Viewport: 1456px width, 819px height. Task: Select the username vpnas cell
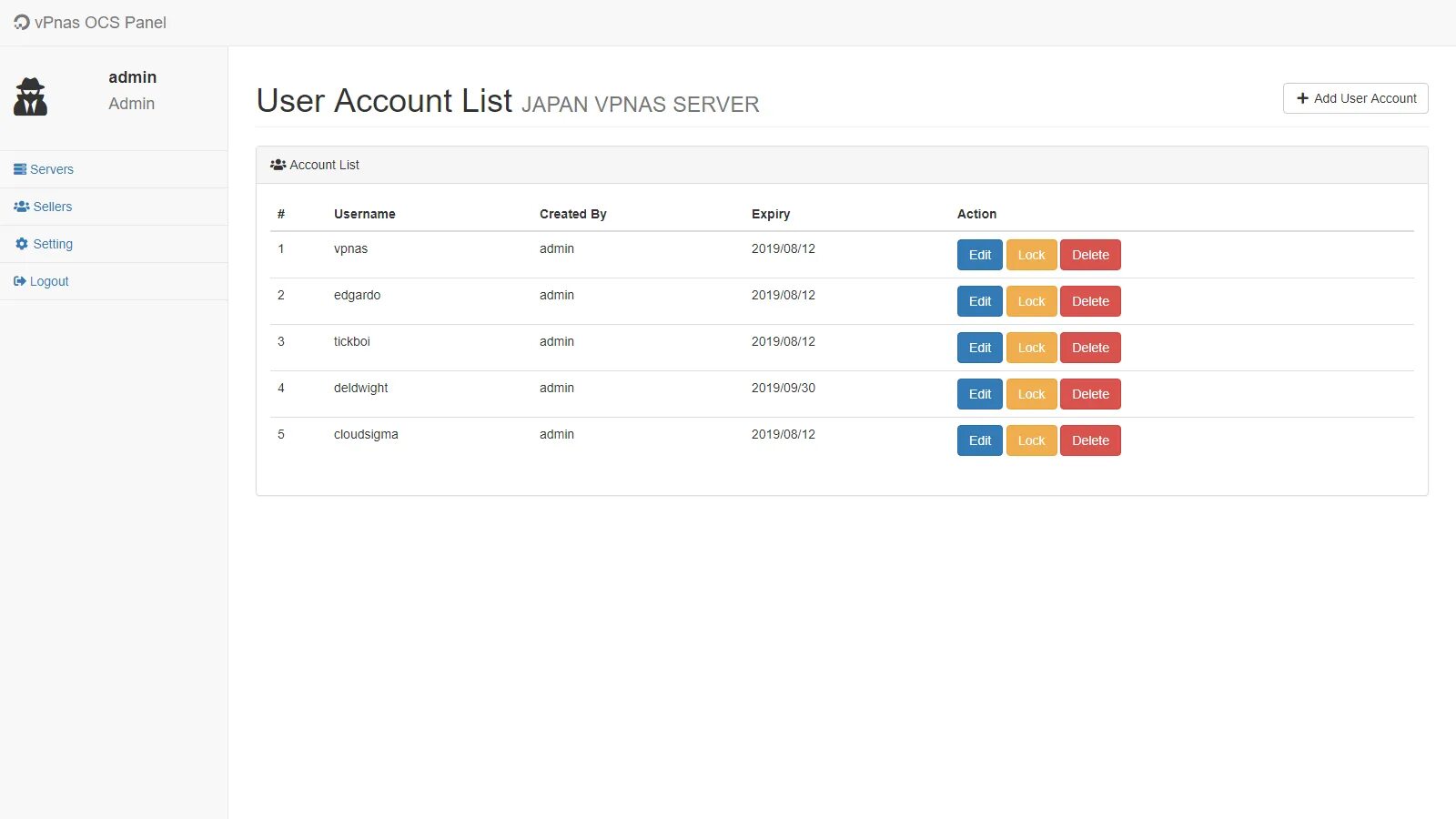click(x=350, y=248)
